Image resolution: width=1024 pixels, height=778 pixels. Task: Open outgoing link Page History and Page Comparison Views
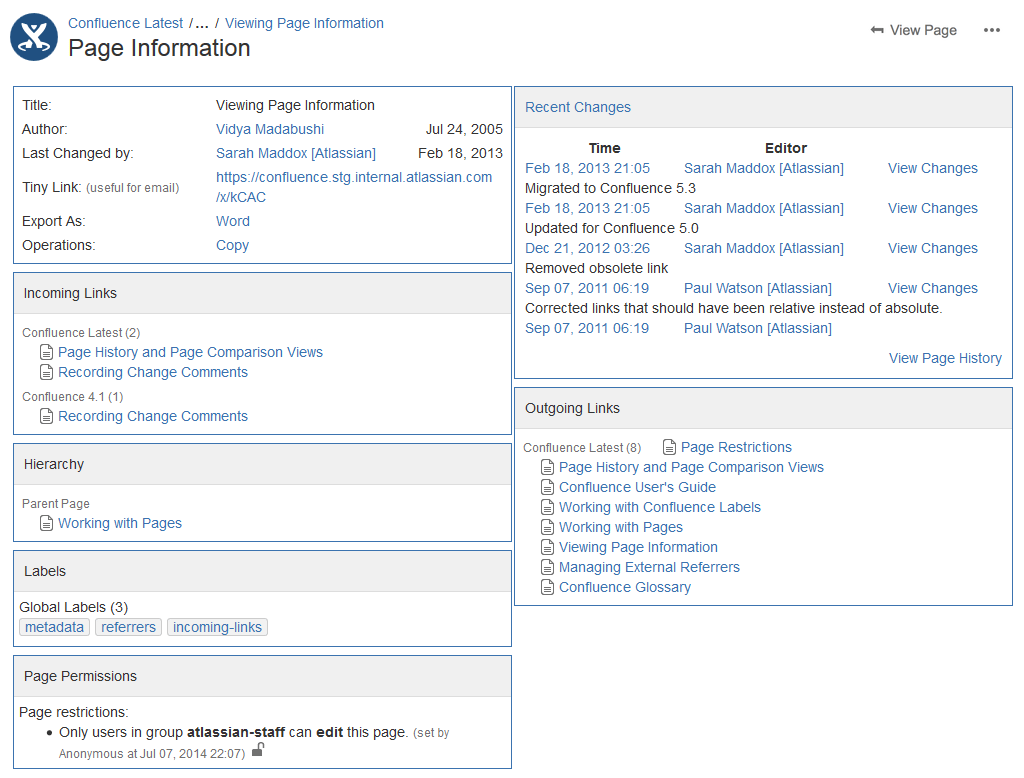(x=691, y=468)
